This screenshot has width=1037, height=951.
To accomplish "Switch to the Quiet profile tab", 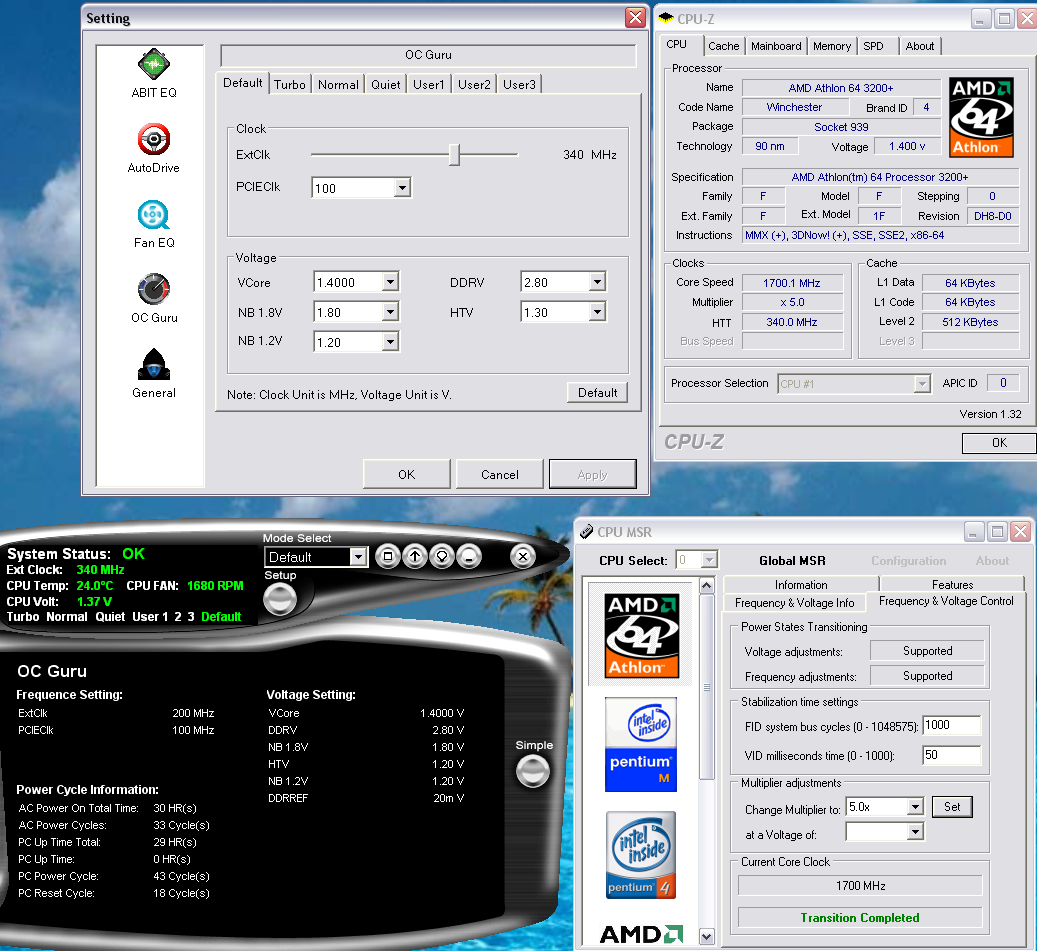I will click(386, 85).
